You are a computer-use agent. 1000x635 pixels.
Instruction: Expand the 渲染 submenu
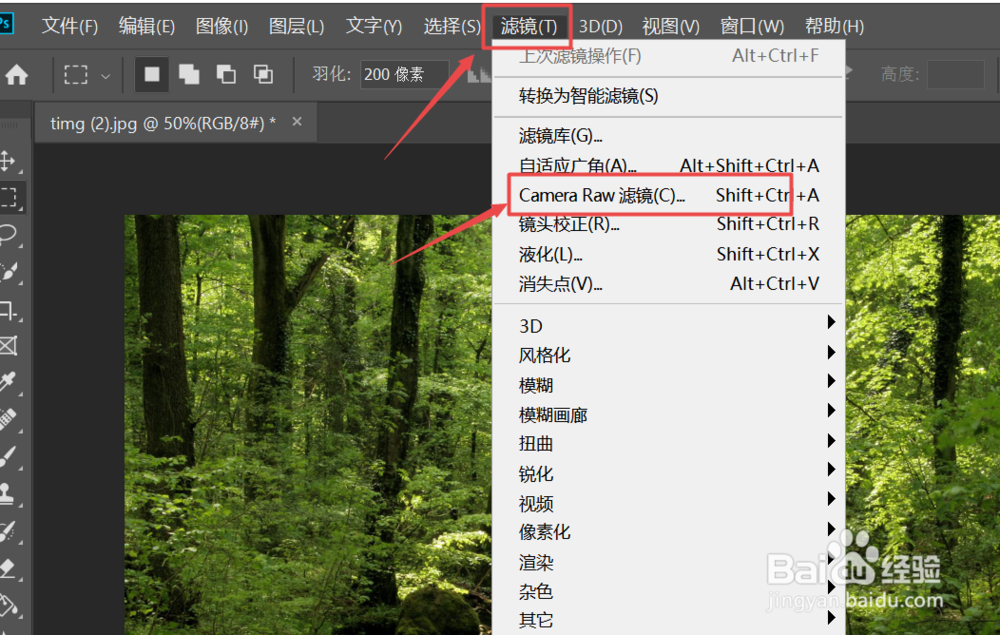668,562
